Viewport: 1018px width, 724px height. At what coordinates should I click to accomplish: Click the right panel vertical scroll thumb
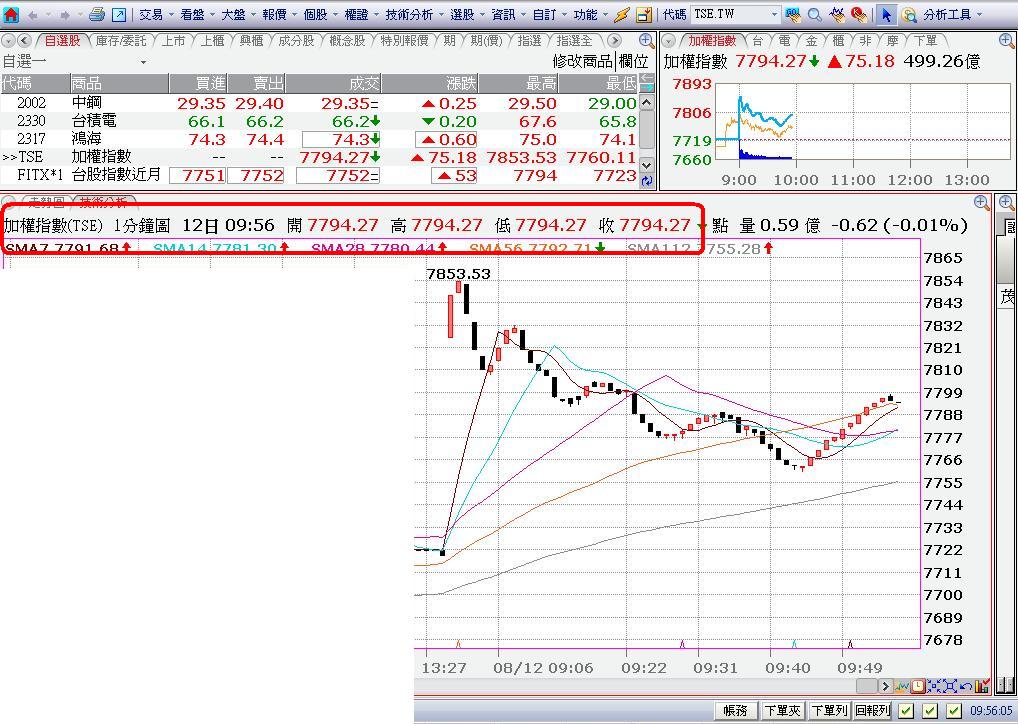(x=1006, y=259)
